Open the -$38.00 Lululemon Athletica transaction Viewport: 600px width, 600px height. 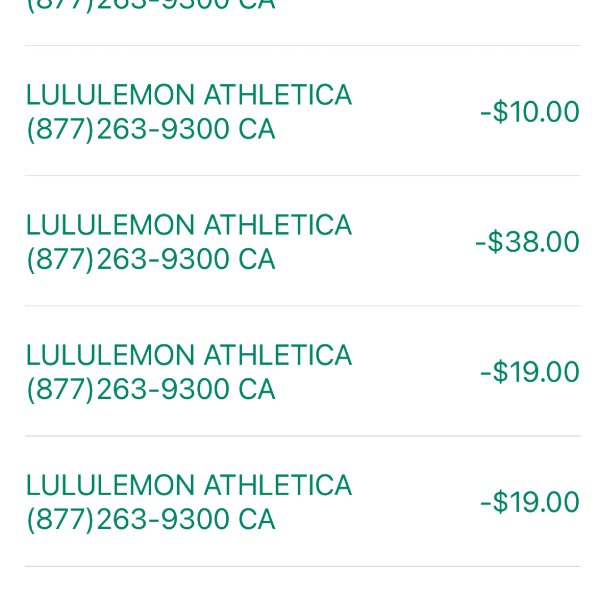point(303,241)
